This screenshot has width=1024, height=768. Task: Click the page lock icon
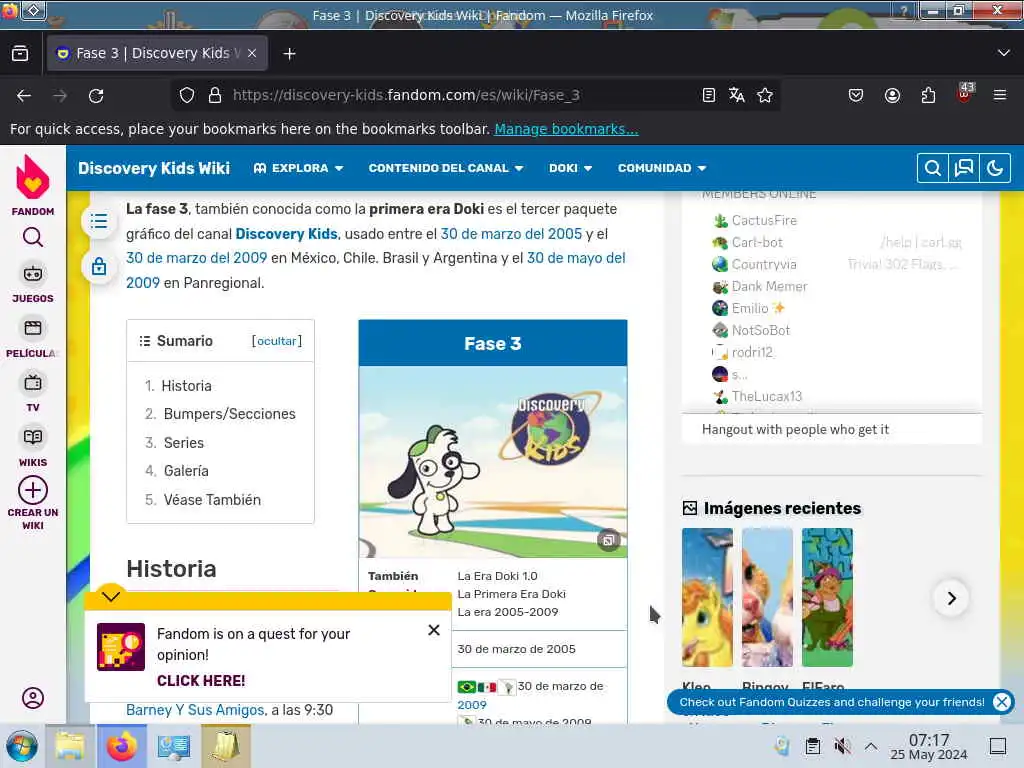(99, 266)
